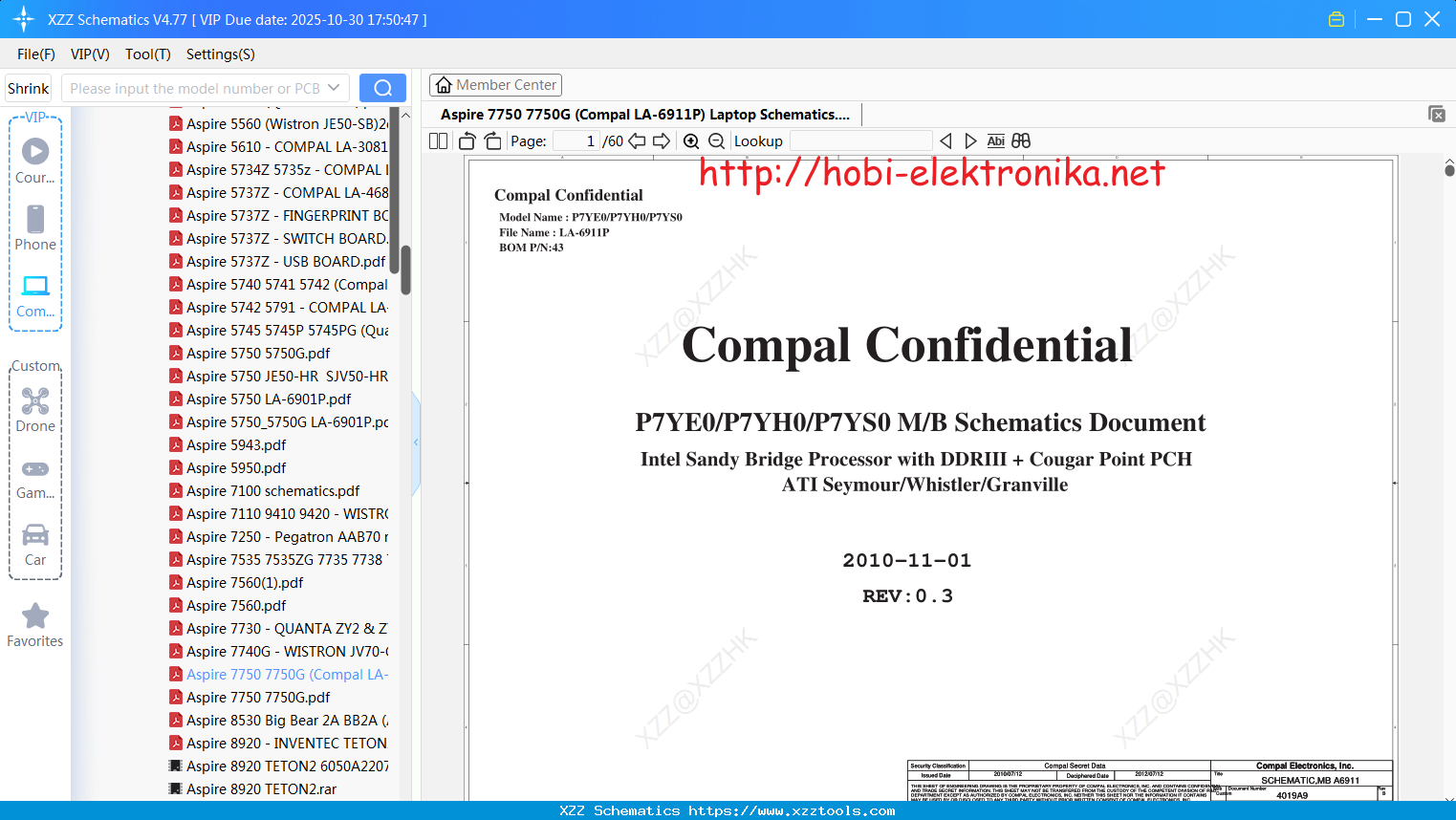This screenshot has width=1456, height=820.
Task: Find next lookup match triangle
Action: point(970,140)
